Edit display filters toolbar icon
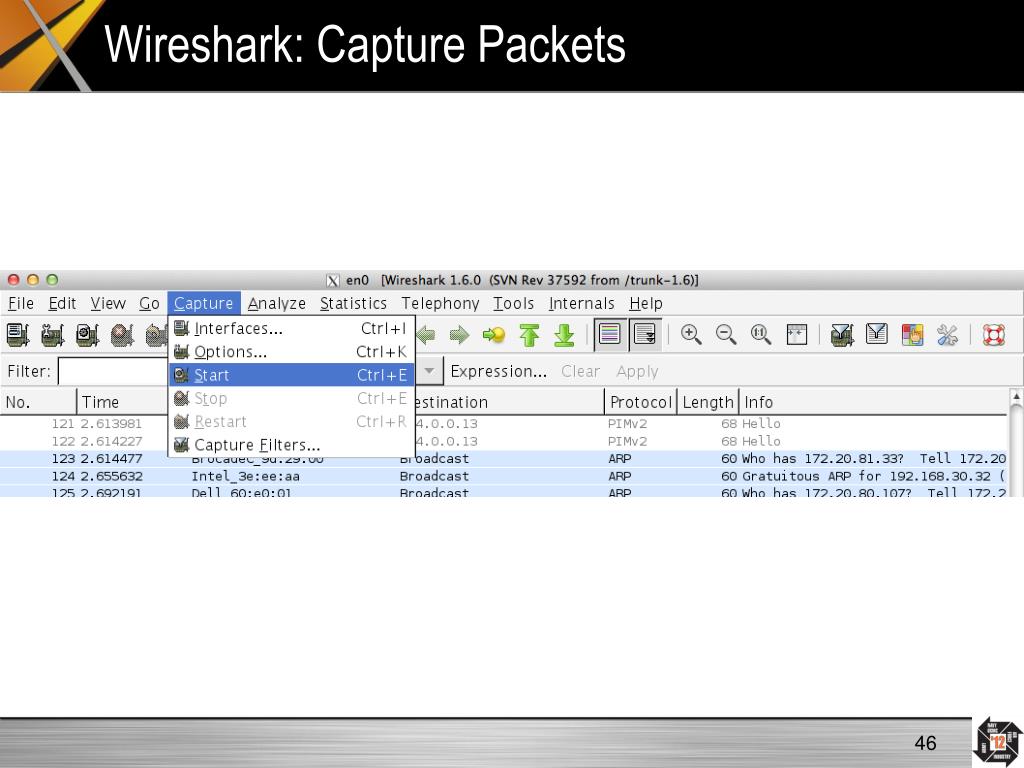The image size is (1024, 768). tap(876, 334)
